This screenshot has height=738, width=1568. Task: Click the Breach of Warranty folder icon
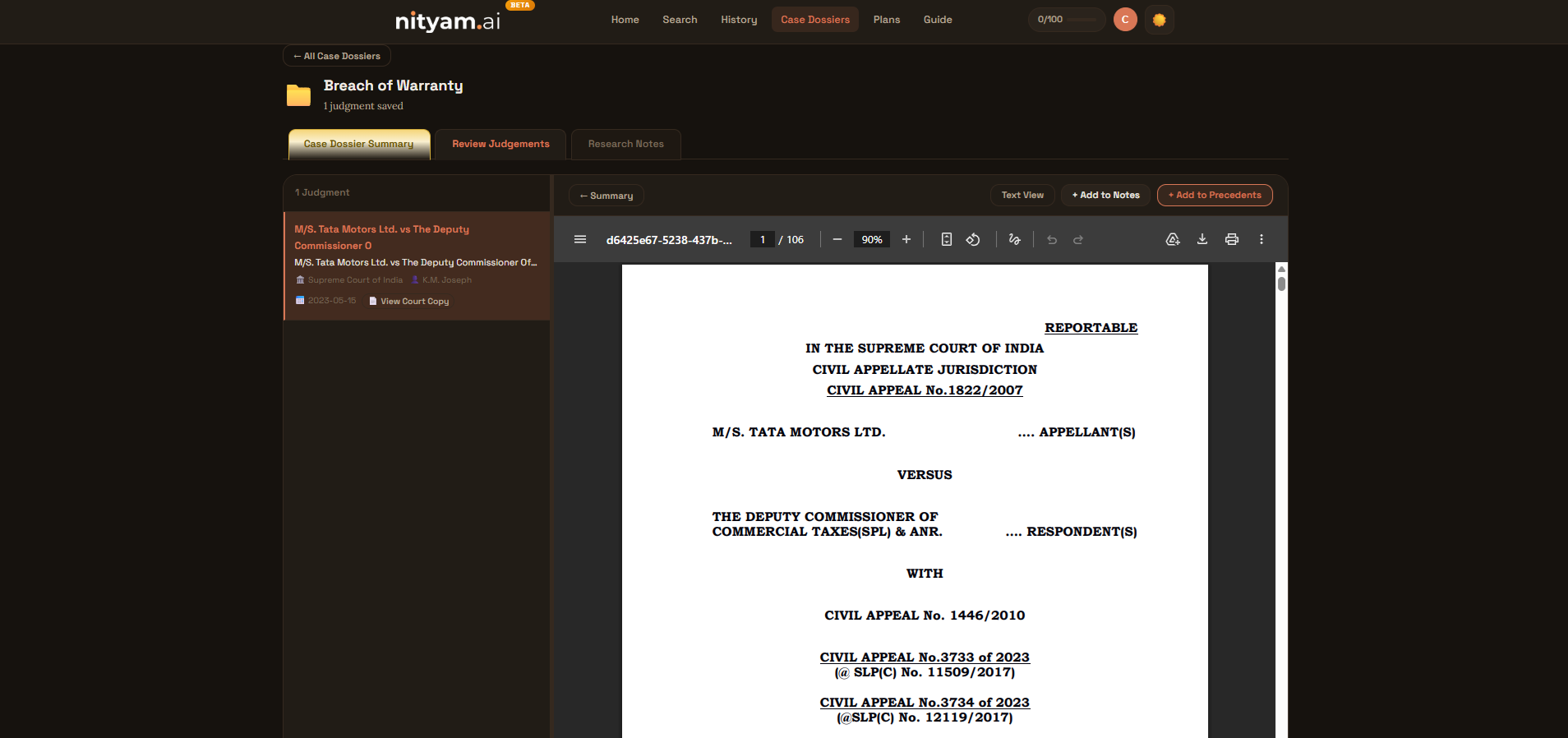tap(298, 95)
